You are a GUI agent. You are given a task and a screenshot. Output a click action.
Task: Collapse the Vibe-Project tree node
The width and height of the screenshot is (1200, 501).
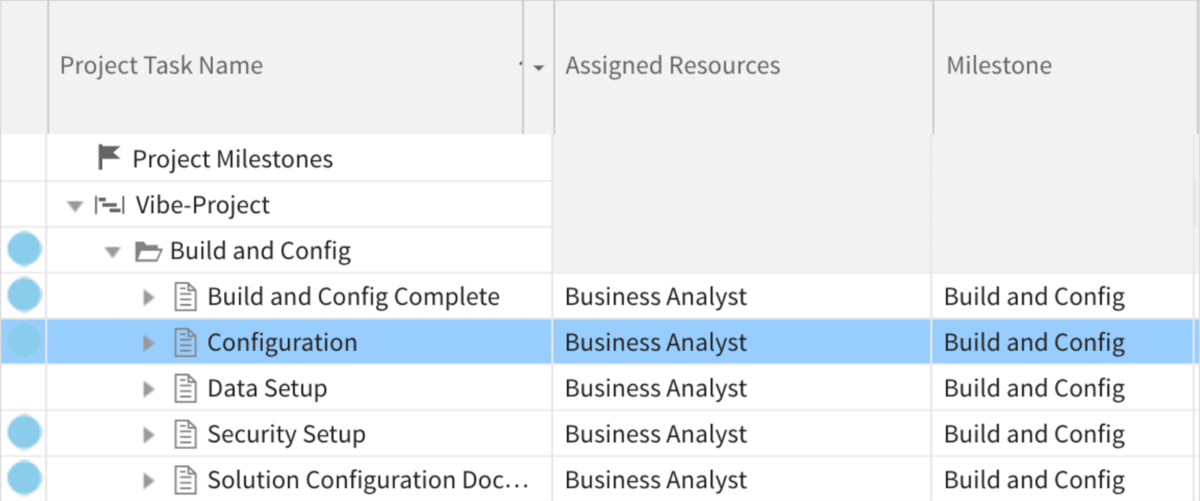(x=73, y=206)
